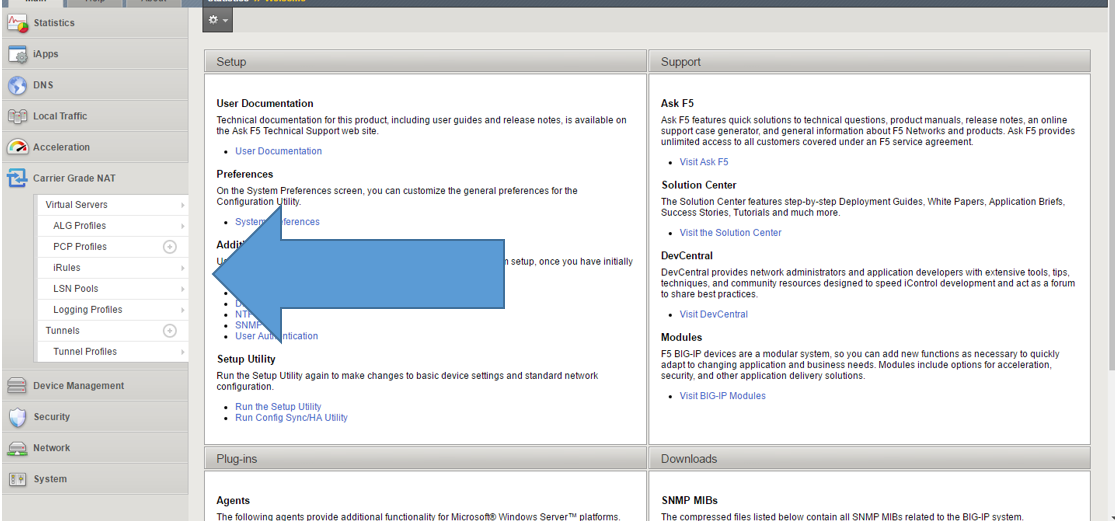Screen dimensions: 1115x521
Task: Expand the Tunnel Profiles submenu arrow
Action: (182, 352)
